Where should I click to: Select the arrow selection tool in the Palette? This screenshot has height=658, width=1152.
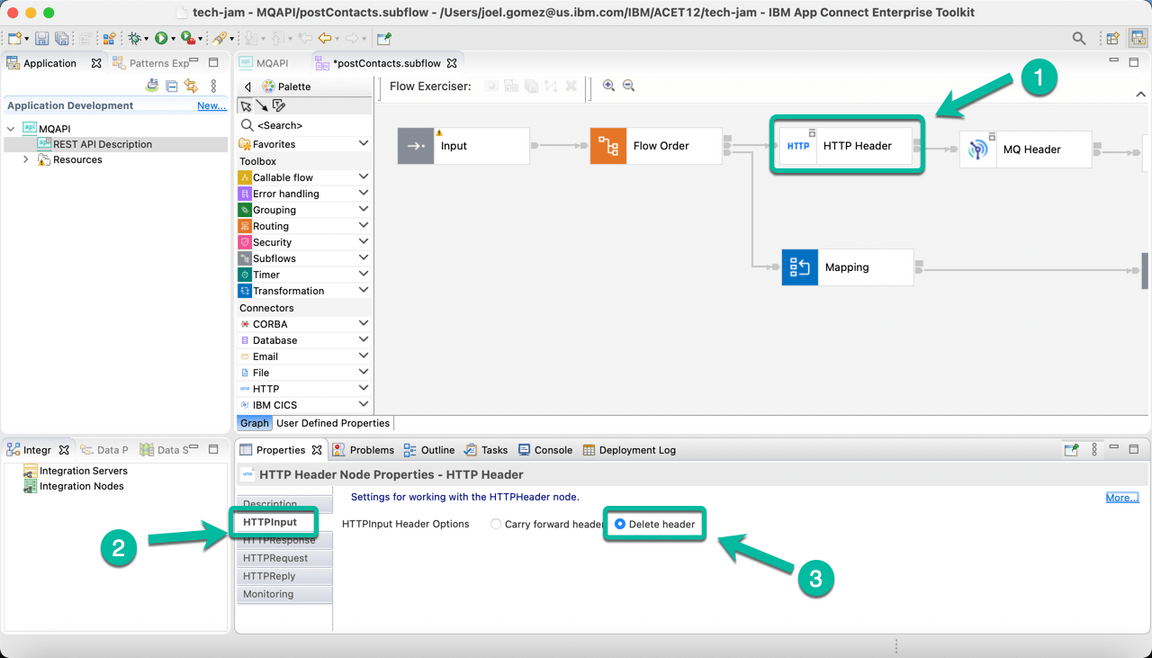(245, 105)
